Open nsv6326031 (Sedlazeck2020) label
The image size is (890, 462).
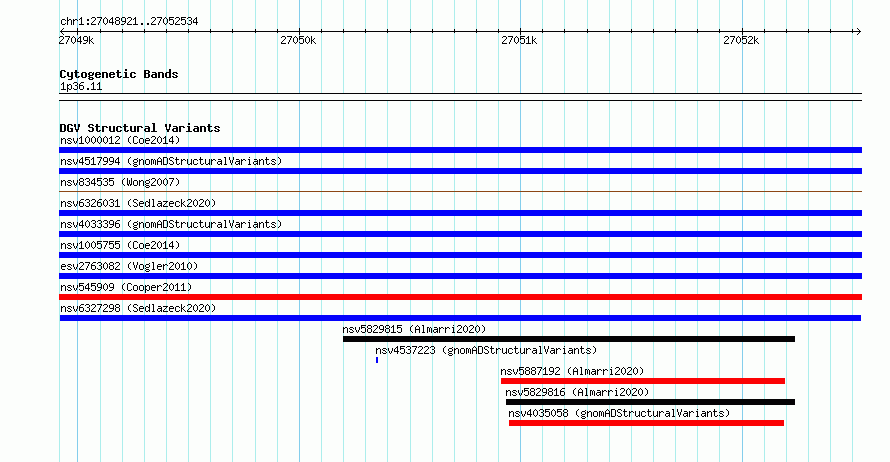point(138,203)
